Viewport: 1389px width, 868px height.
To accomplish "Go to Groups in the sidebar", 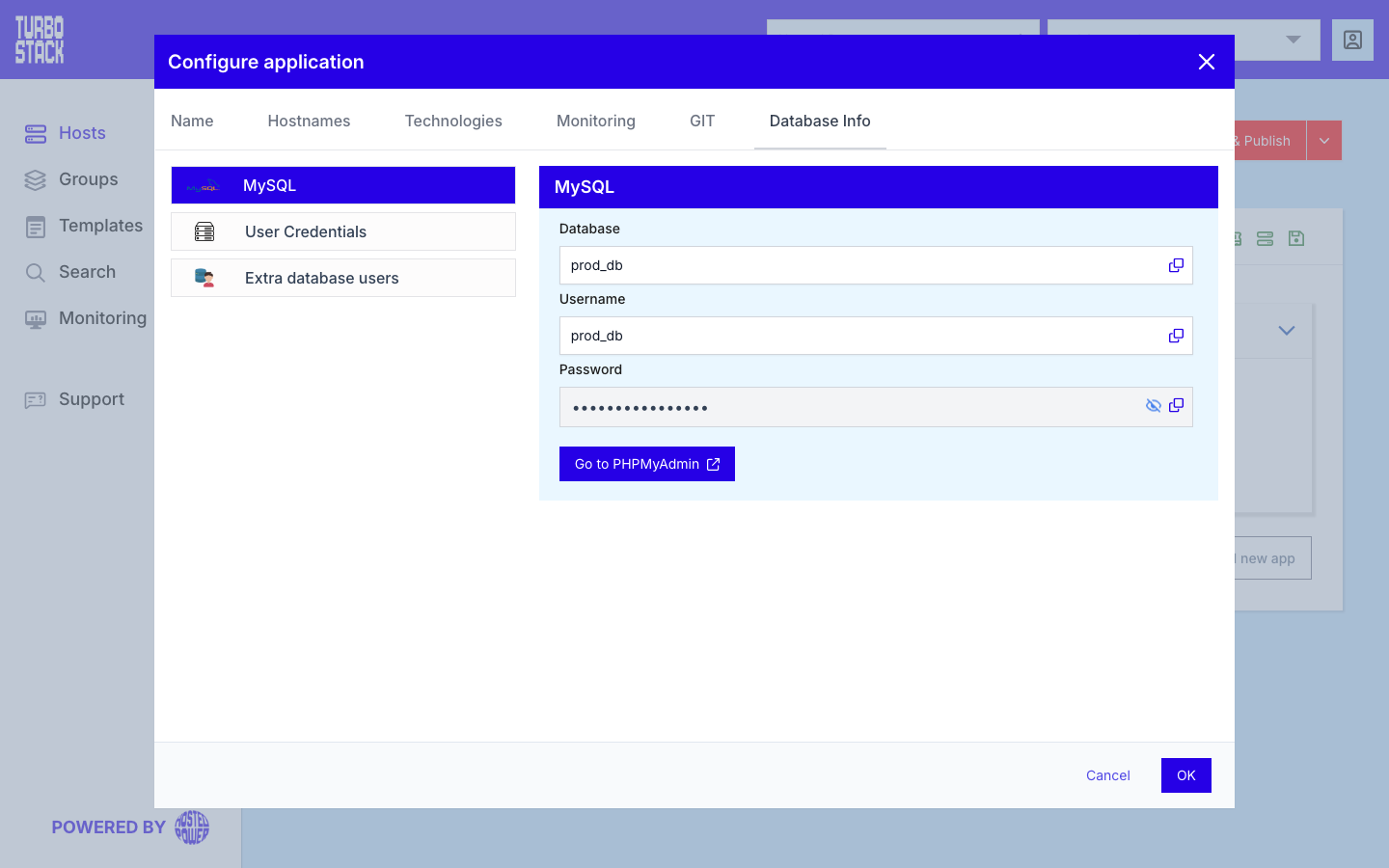I will click(x=89, y=179).
